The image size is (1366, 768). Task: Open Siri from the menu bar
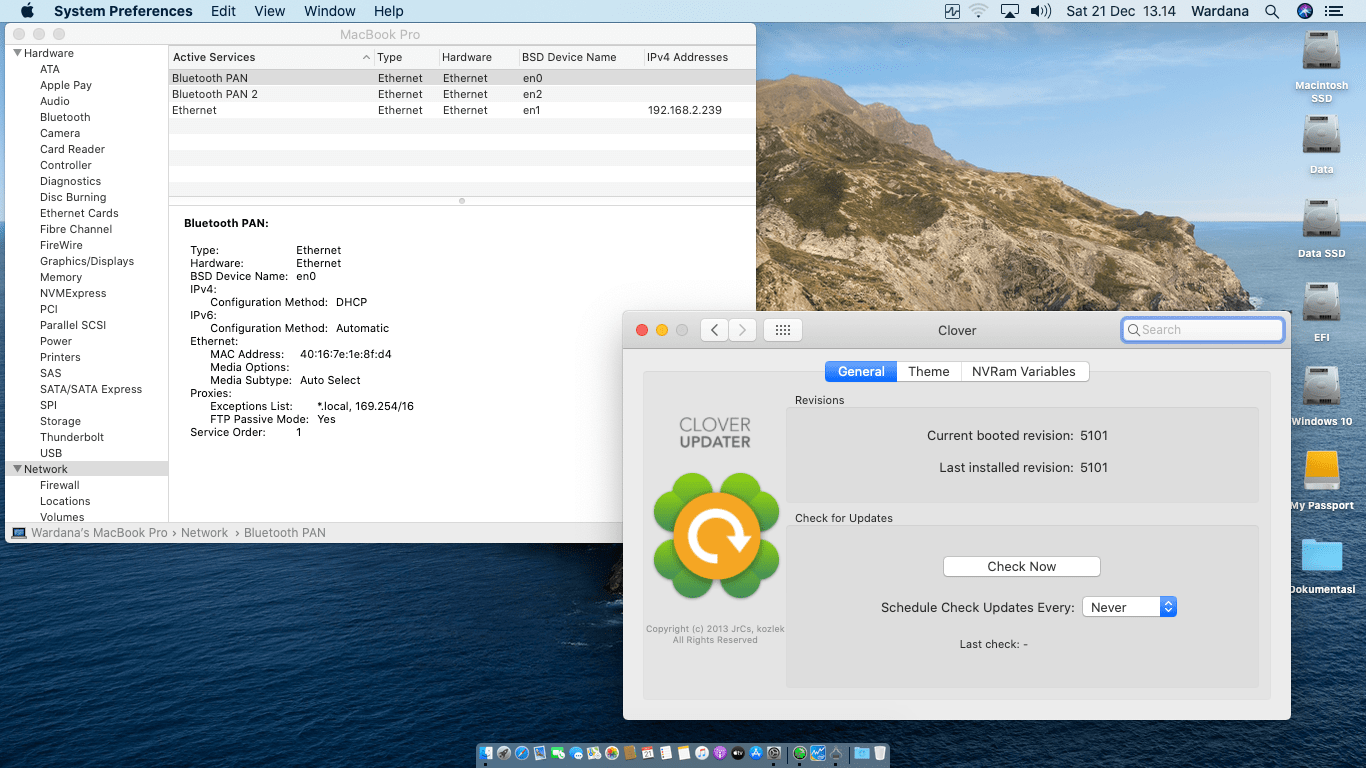1304,11
